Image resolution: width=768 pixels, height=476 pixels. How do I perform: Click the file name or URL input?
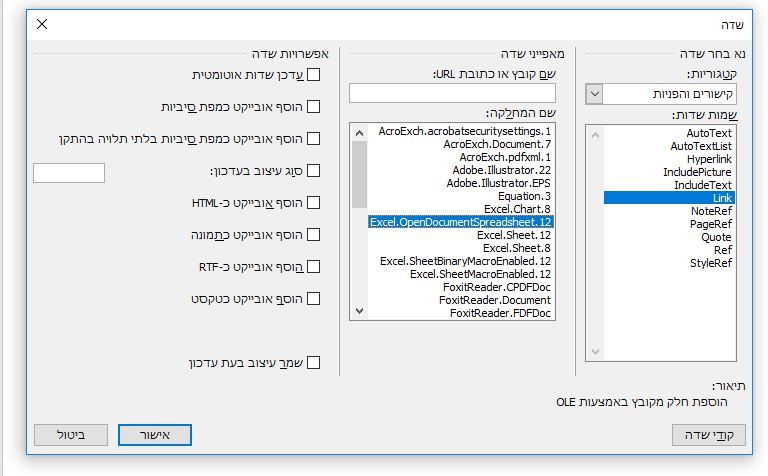coord(452,93)
